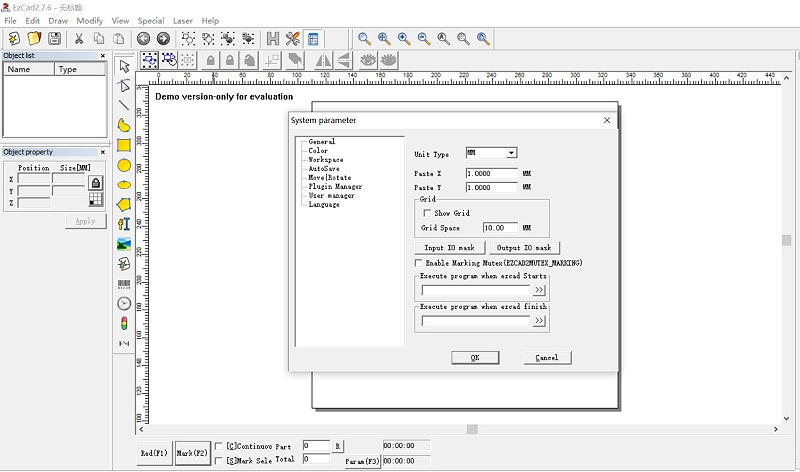Screen dimensions: 800x472
Task: Choose the barcode tool in left toolbar
Action: [124, 284]
